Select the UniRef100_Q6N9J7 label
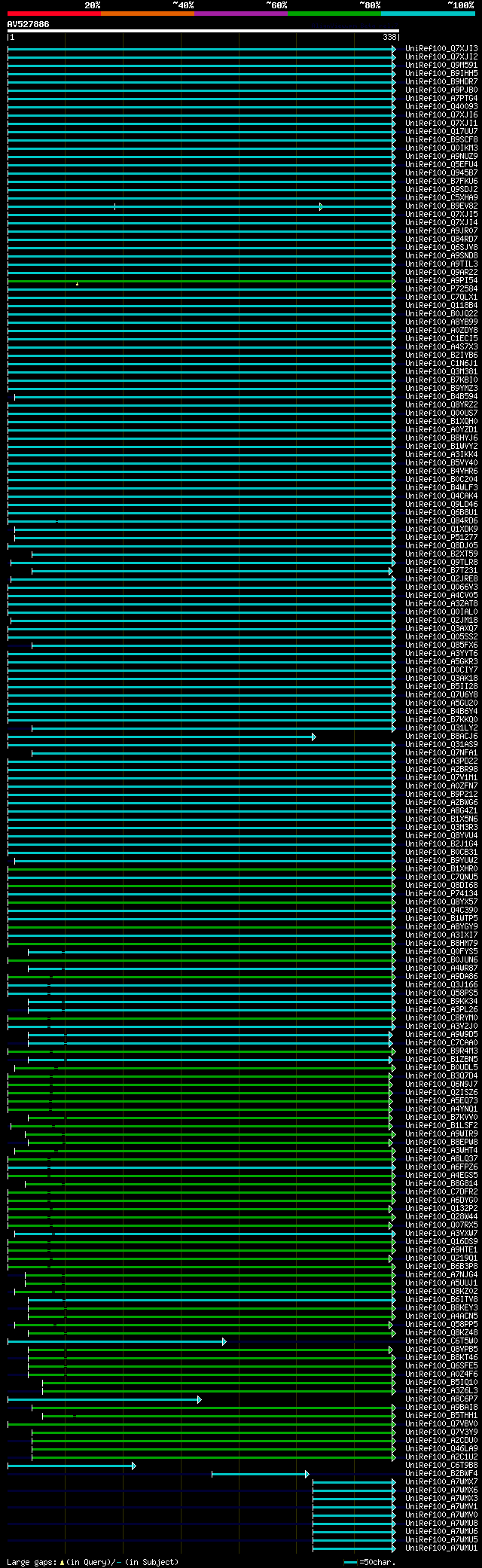The width and height of the screenshot is (482, 1568). pos(441,1084)
